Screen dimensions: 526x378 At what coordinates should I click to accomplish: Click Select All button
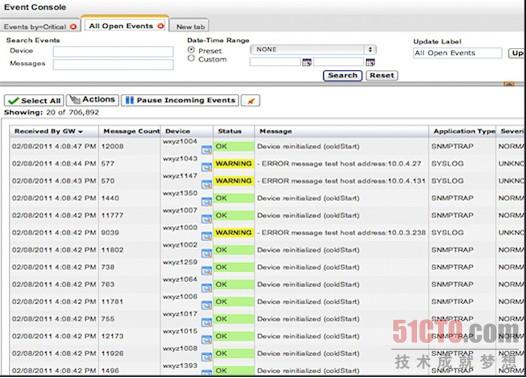[34, 101]
